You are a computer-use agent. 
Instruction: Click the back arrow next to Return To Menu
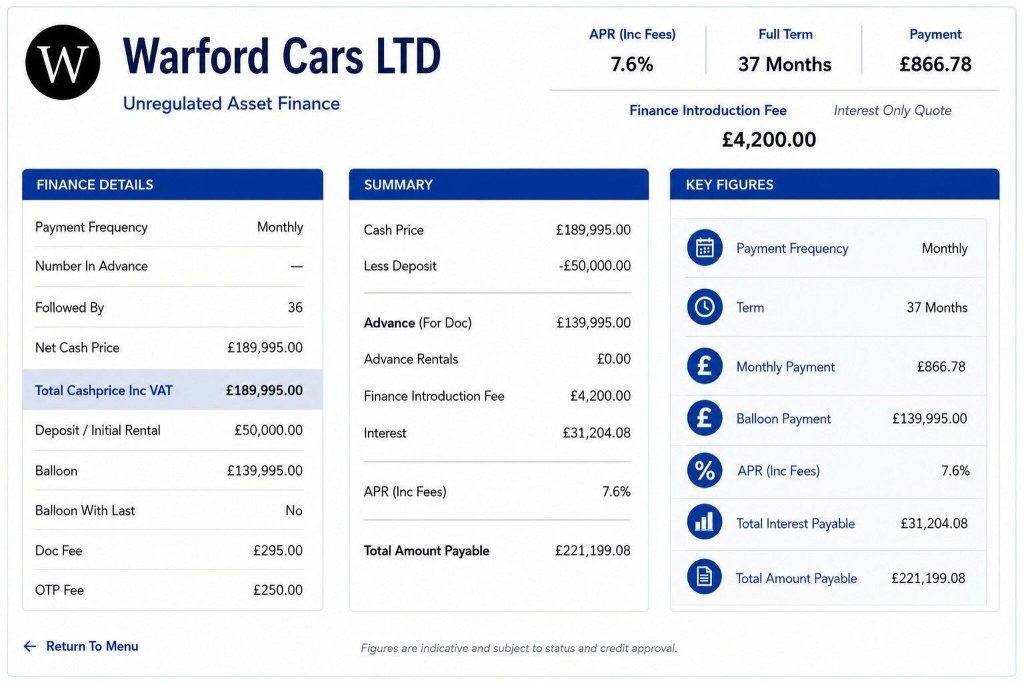pos(29,646)
